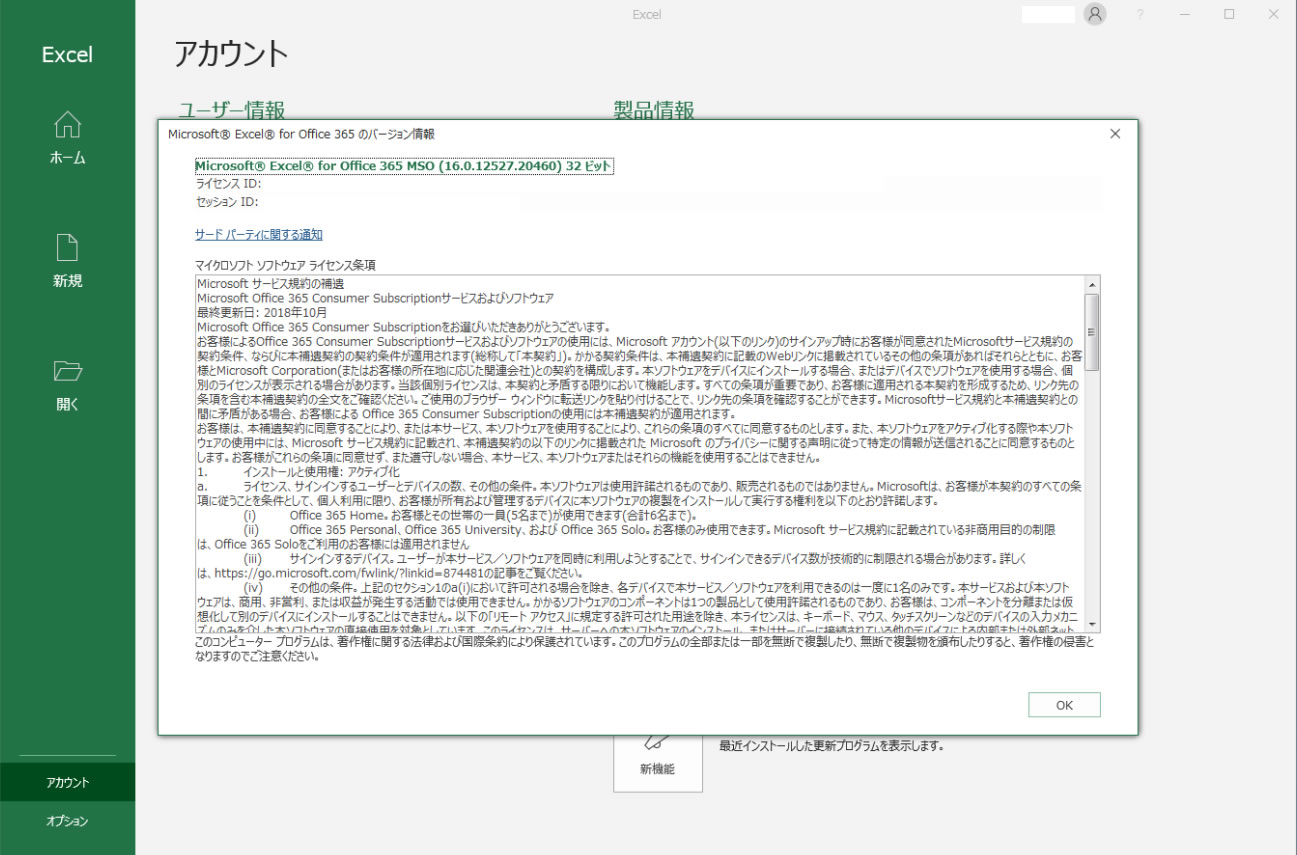The height and width of the screenshot is (855, 1297).
Task: Click the '最終更新日: 2018年10月' line
Action: tap(262, 312)
